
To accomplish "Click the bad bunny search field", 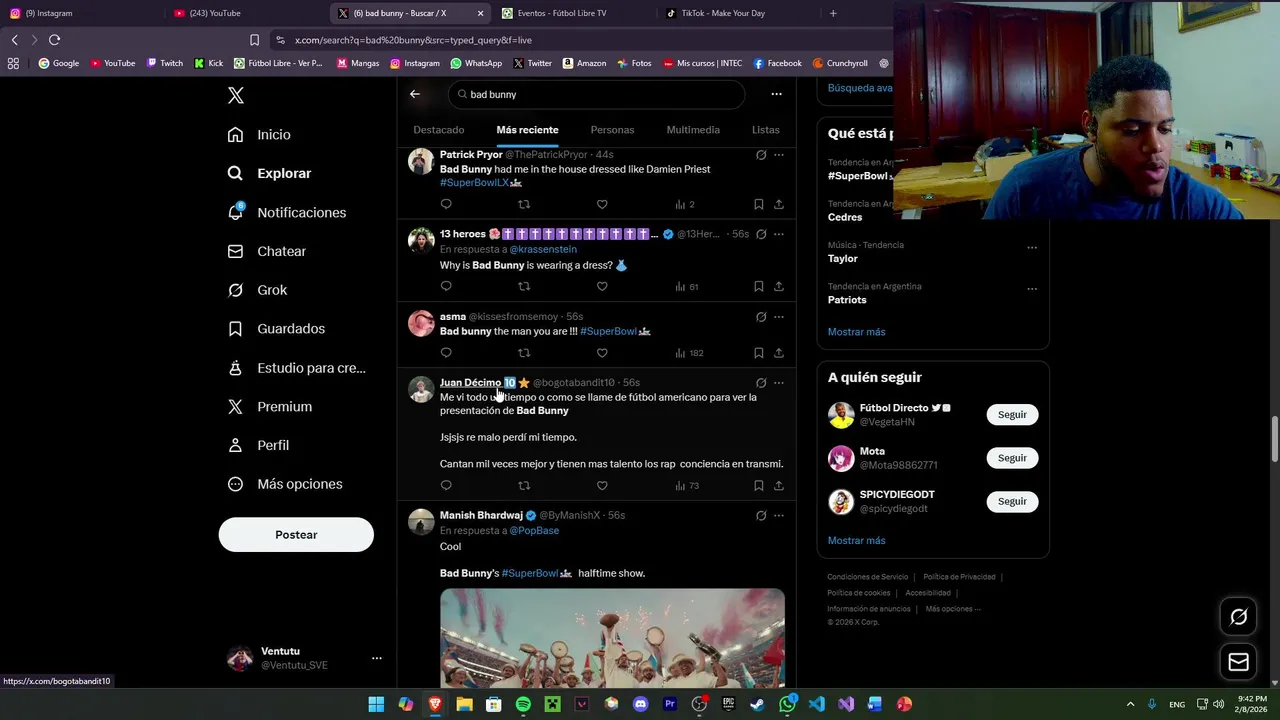I will point(596,94).
